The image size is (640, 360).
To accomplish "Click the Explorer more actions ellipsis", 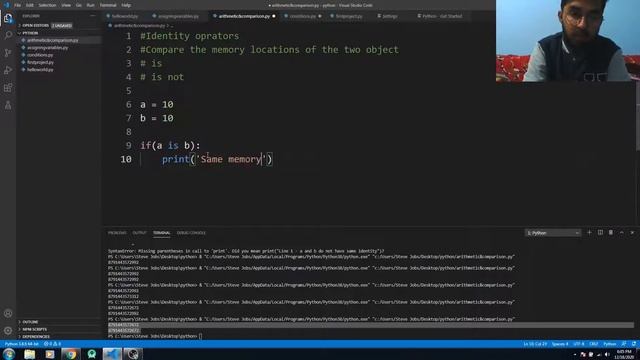I will (93, 16).
